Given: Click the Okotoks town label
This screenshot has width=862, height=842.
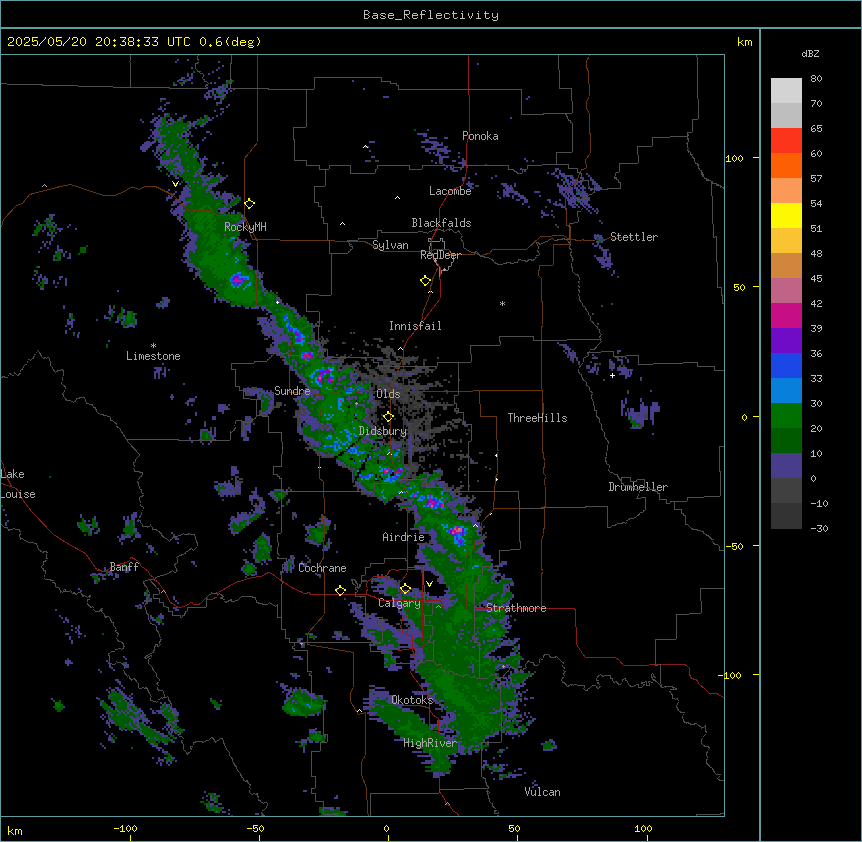Looking at the screenshot, I should [412, 700].
